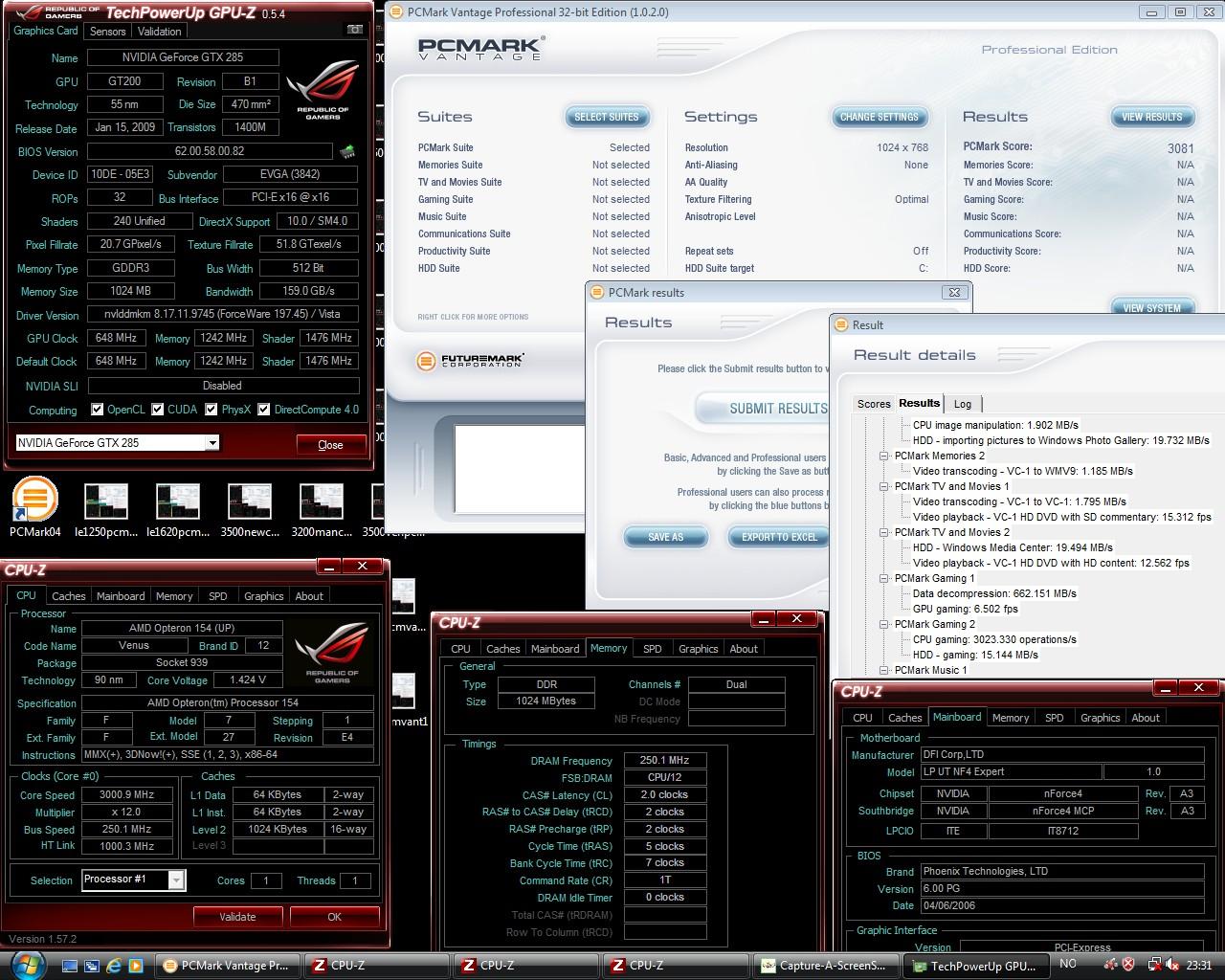Close the PCMark results dialog
The image size is (1225, 980).
pyautogui.click(x=953, y=292)
